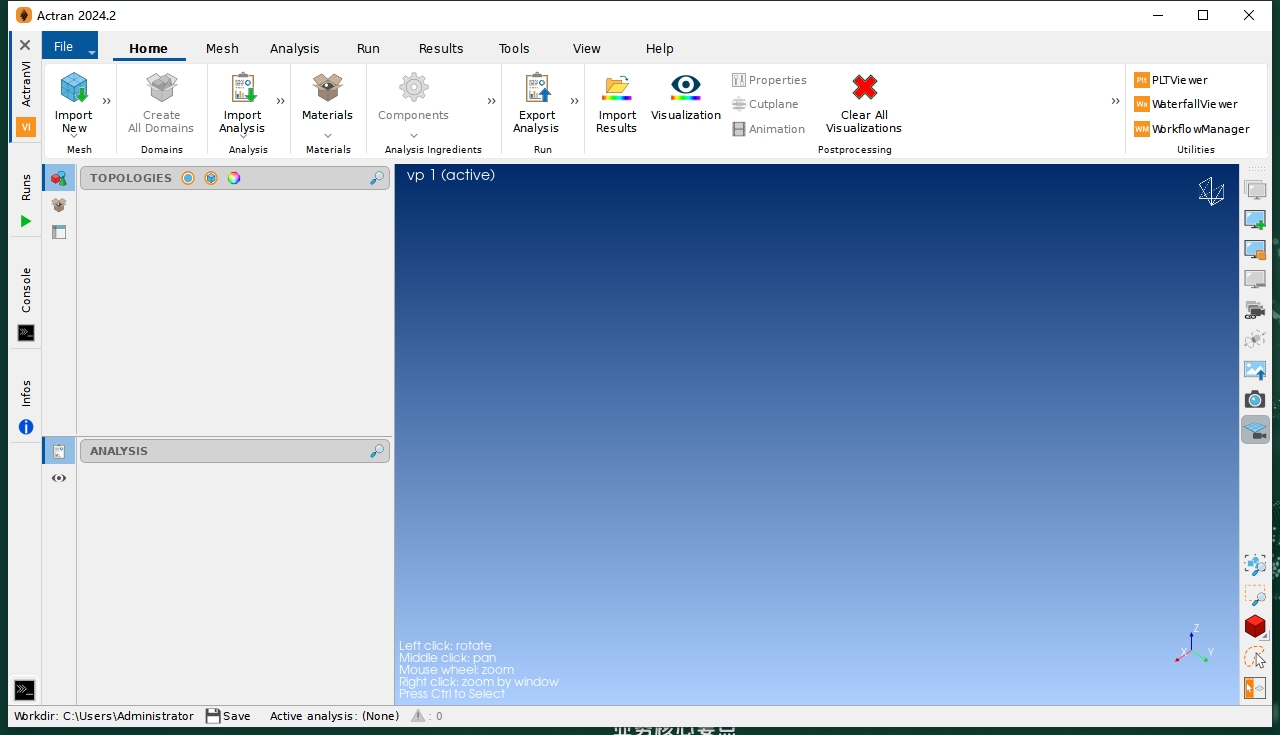
Task: Toggle the selection mode icon at toolbar bottom
Action: click(1255, 688)
